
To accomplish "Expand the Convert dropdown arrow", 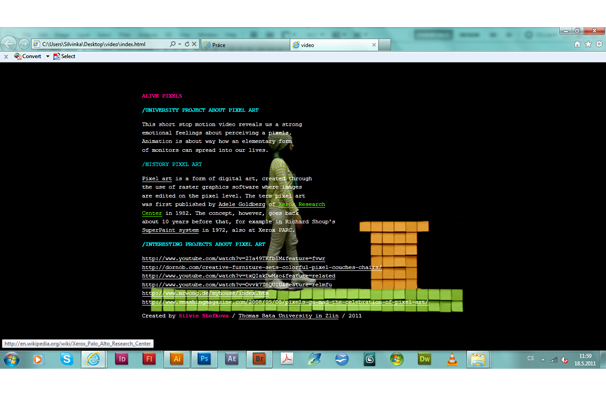I will coord(48,57).
